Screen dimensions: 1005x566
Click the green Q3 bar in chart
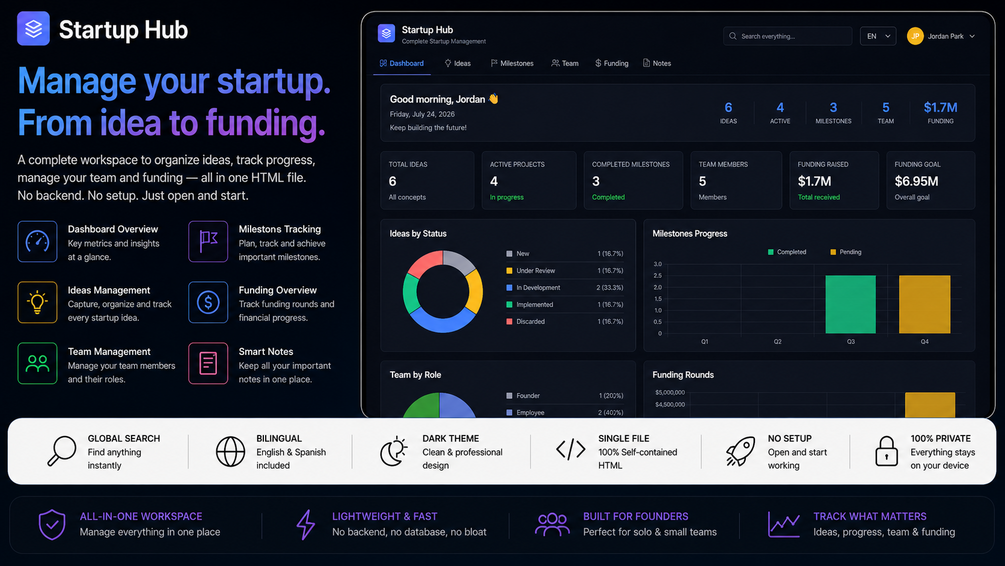(x=851, y=304)
